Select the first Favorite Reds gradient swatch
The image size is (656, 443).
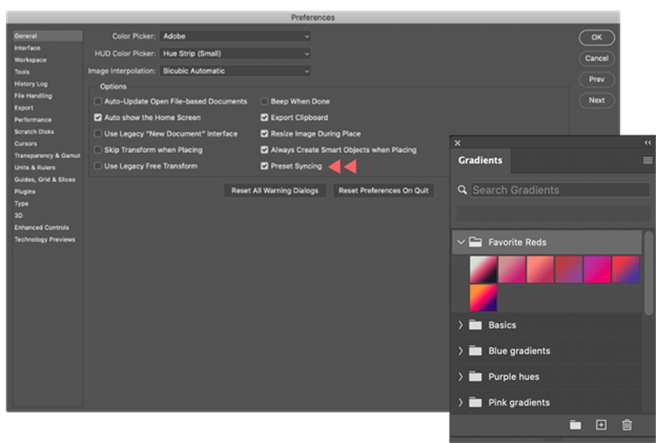tap(483, 269)
